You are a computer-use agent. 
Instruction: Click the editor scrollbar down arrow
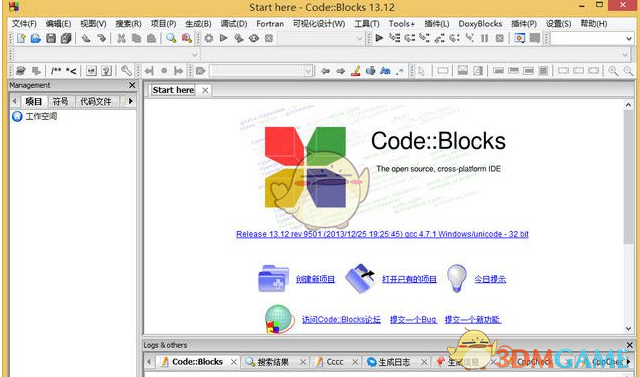[629, 328]
